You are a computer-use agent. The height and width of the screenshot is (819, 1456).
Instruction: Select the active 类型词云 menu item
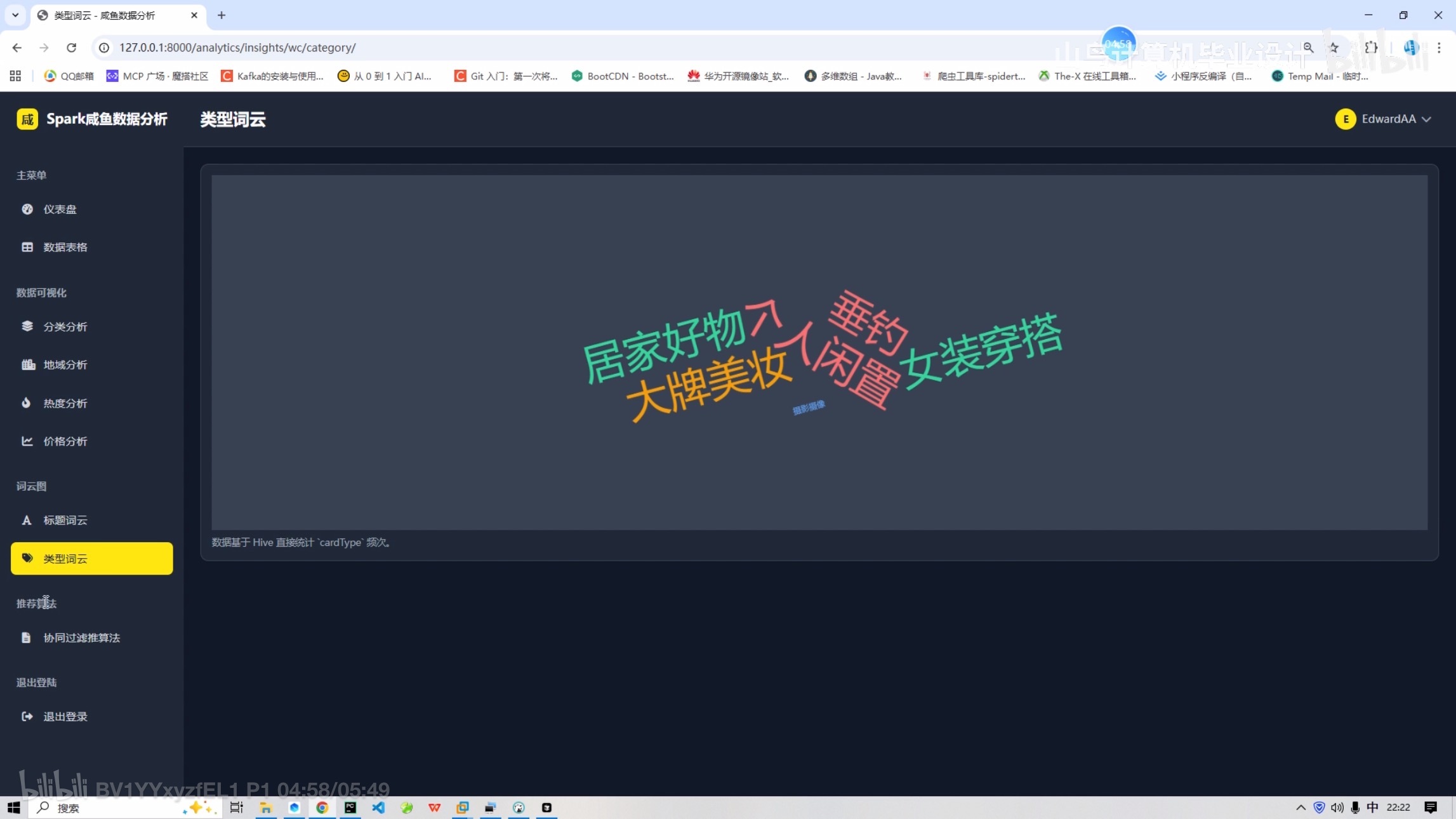[x=91, y=559]
